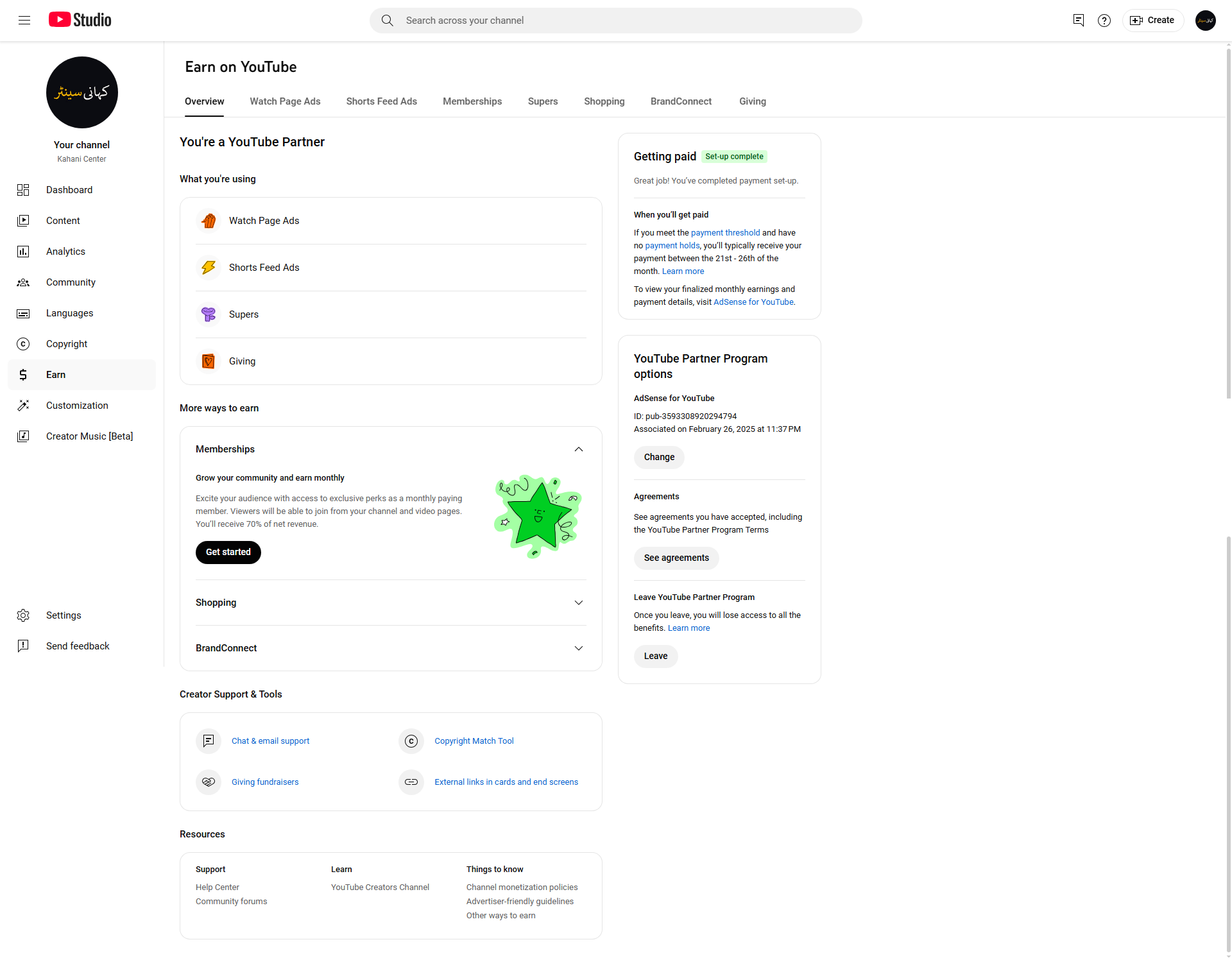Viewport: 1232px width, 960px height.
Task: Click the Languages subtitles icon
Action: click(23, 313)
